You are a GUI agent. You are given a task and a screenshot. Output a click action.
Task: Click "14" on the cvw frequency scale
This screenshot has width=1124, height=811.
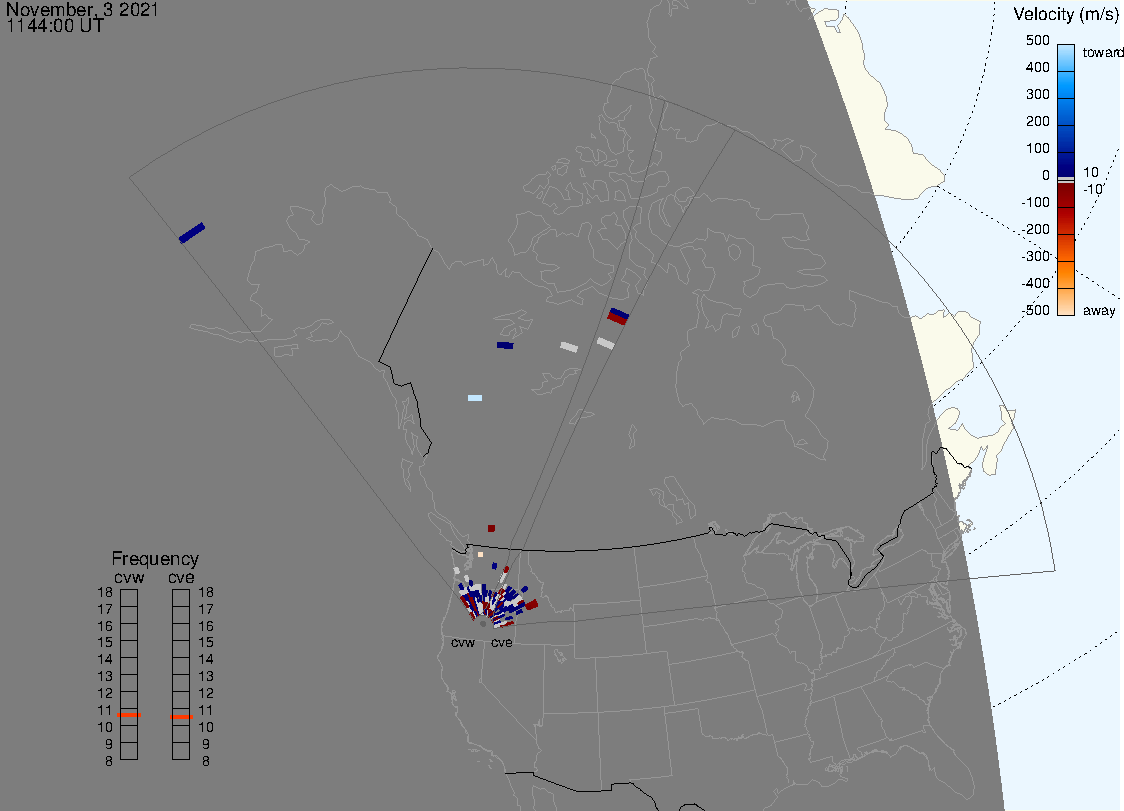tap(105, 660)
